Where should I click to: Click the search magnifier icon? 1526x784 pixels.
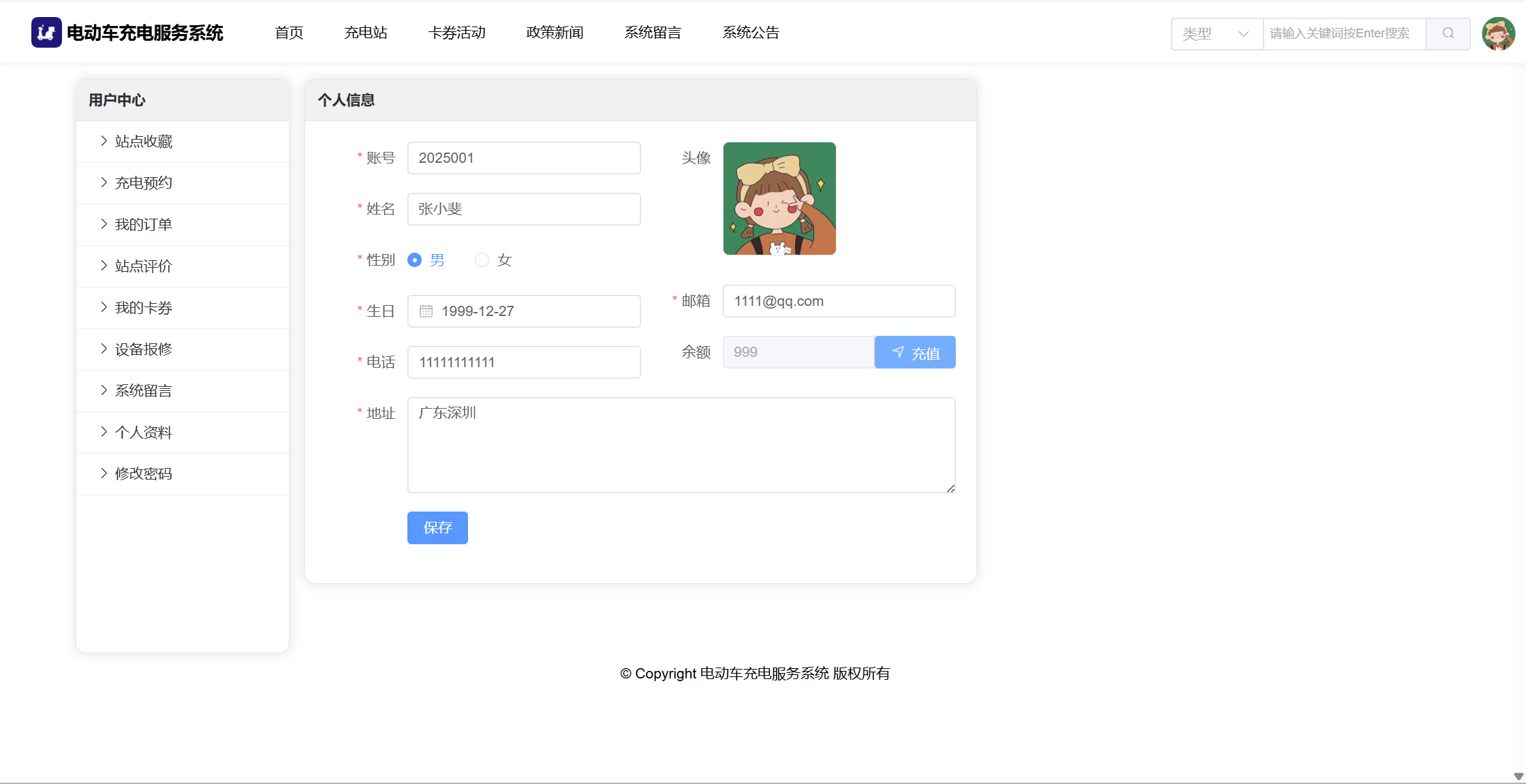pyautogui.click(x=1448, y=33)
